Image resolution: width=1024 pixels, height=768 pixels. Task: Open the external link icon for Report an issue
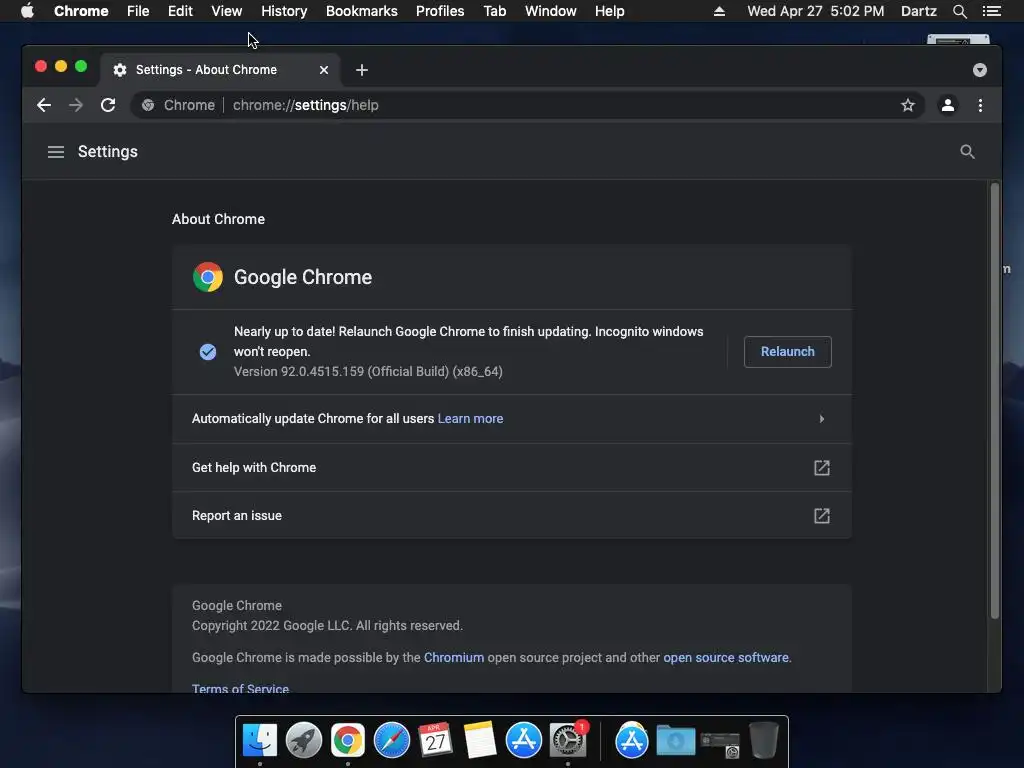(822, 516)
